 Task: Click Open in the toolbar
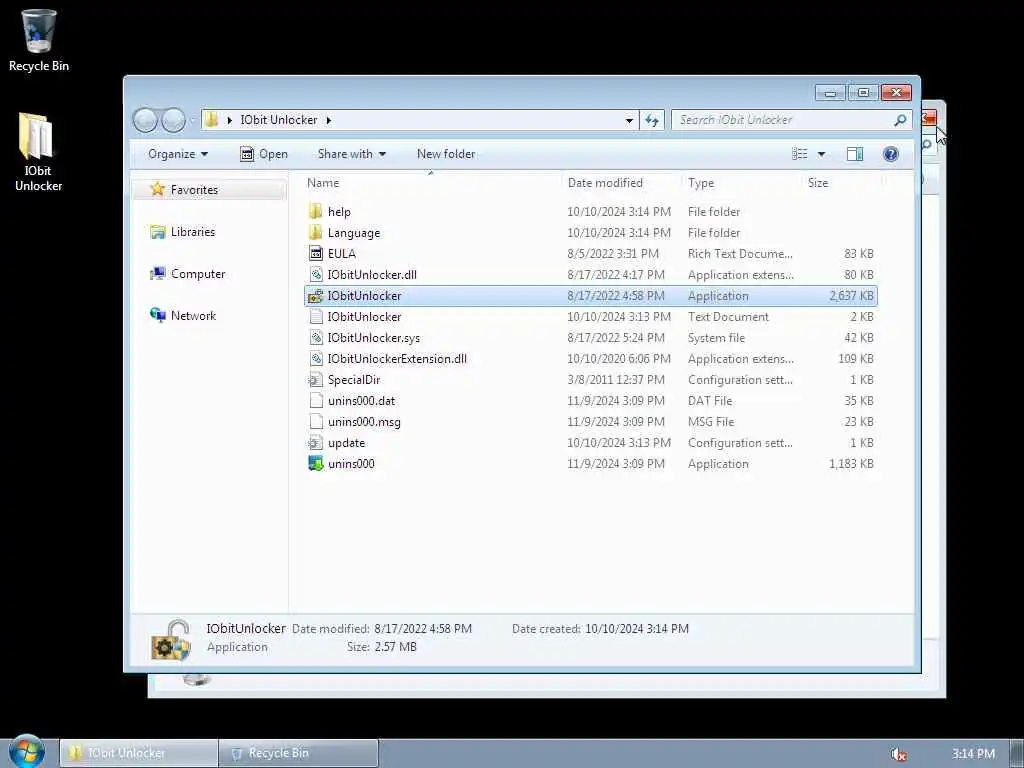[264, 154]
